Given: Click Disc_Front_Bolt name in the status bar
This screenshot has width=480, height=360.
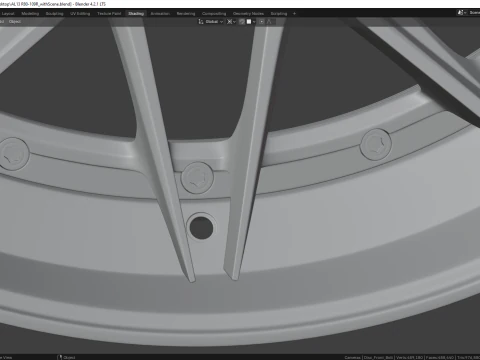Looking at the screenshot, I should coord(378,357).
